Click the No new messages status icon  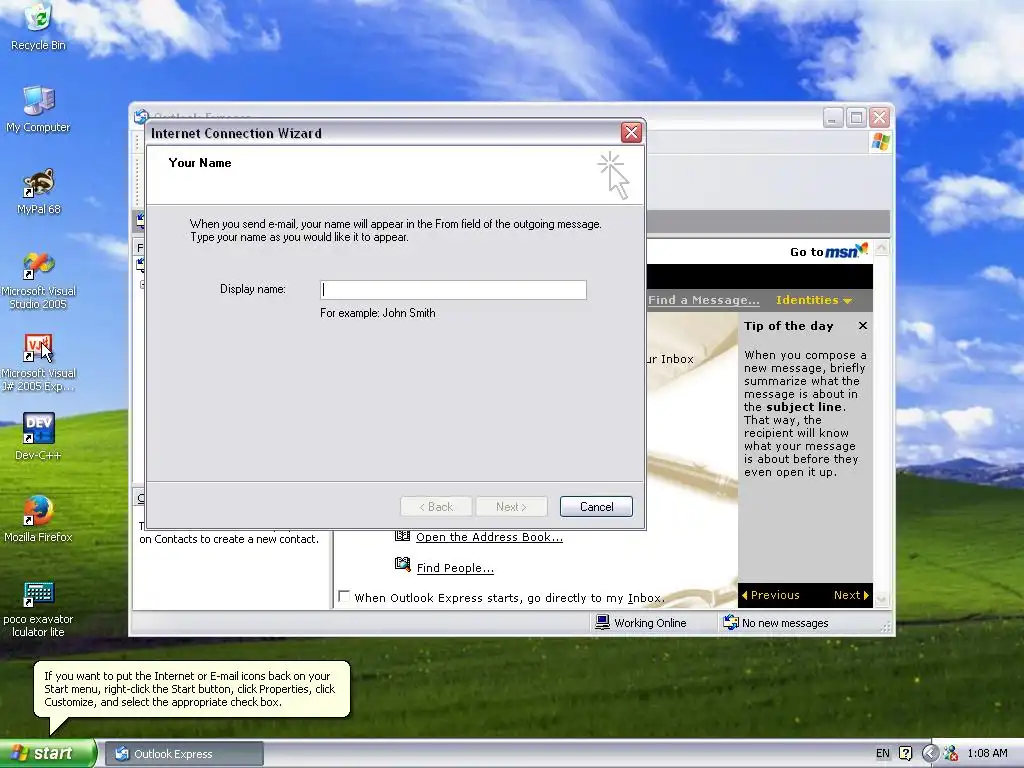(730, 622)
